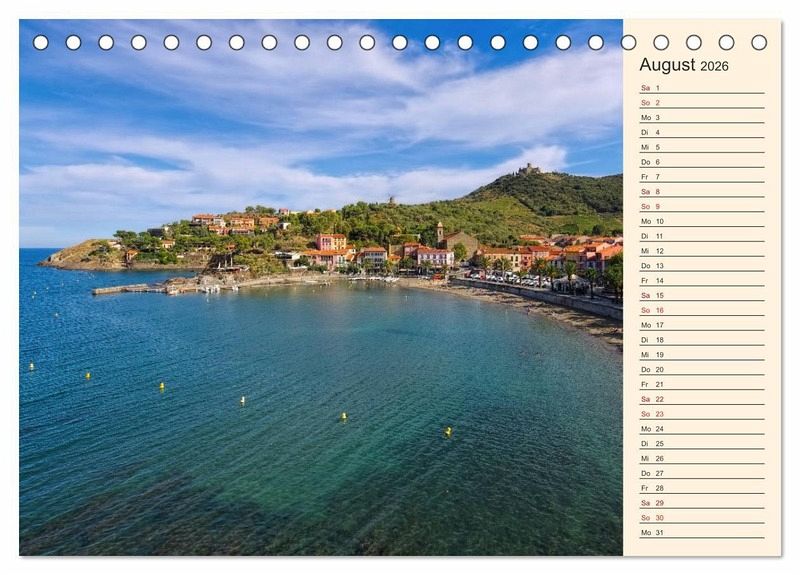Select the Mo 3 calendar row
This screenshot has height=575, width=800.
click(702, 117)
